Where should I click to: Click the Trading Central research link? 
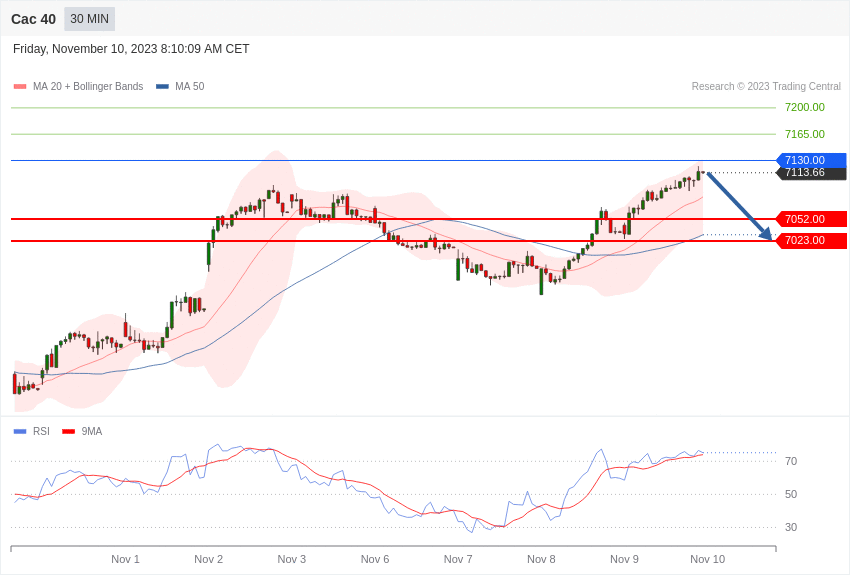coord(766,86)
